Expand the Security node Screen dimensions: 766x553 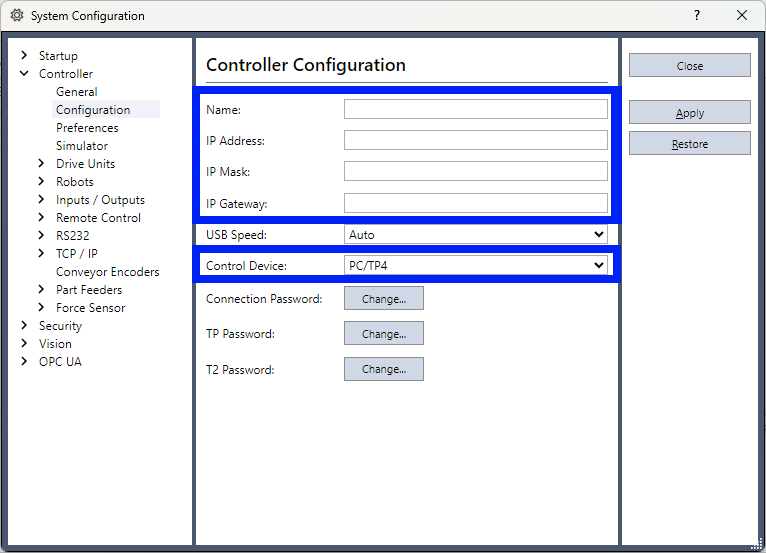pos(24,325)
